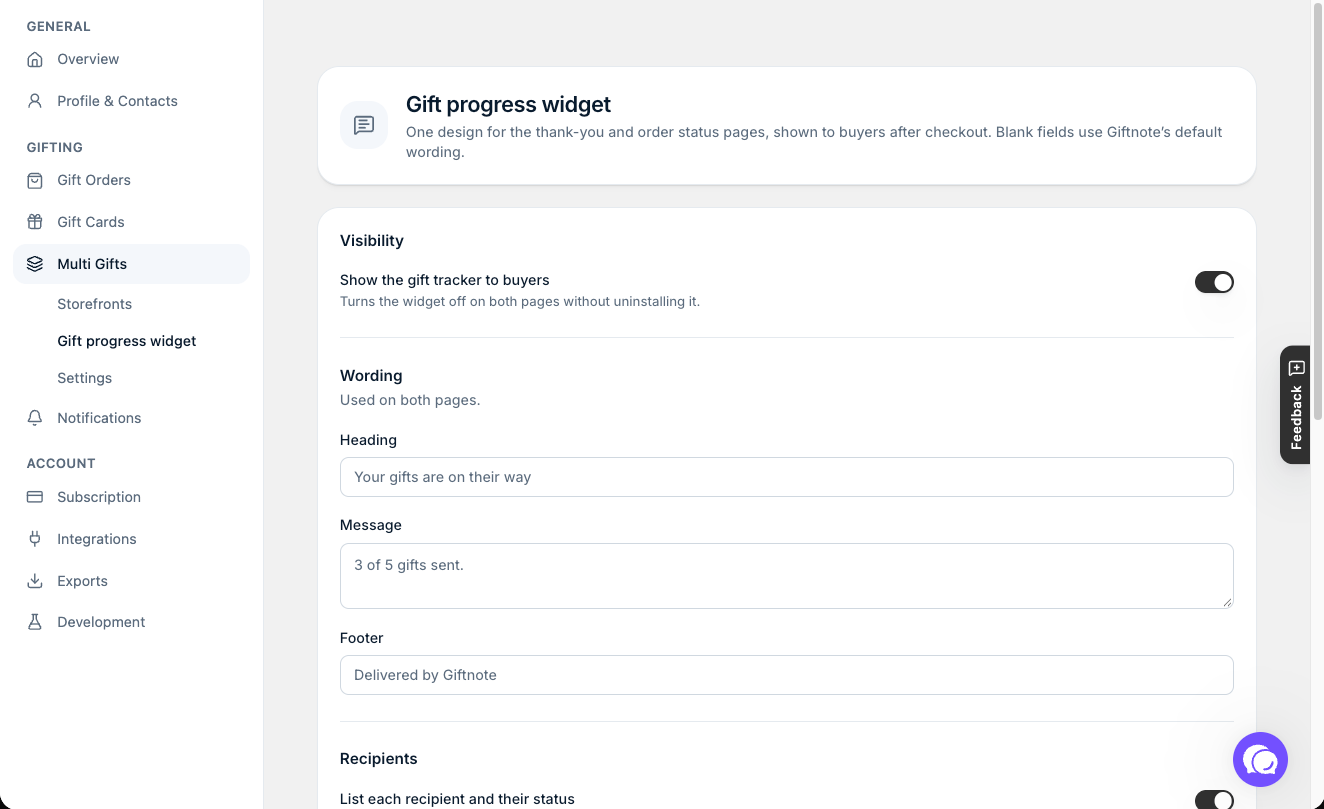Click the 'Wording' section heading

coord(371,375)
